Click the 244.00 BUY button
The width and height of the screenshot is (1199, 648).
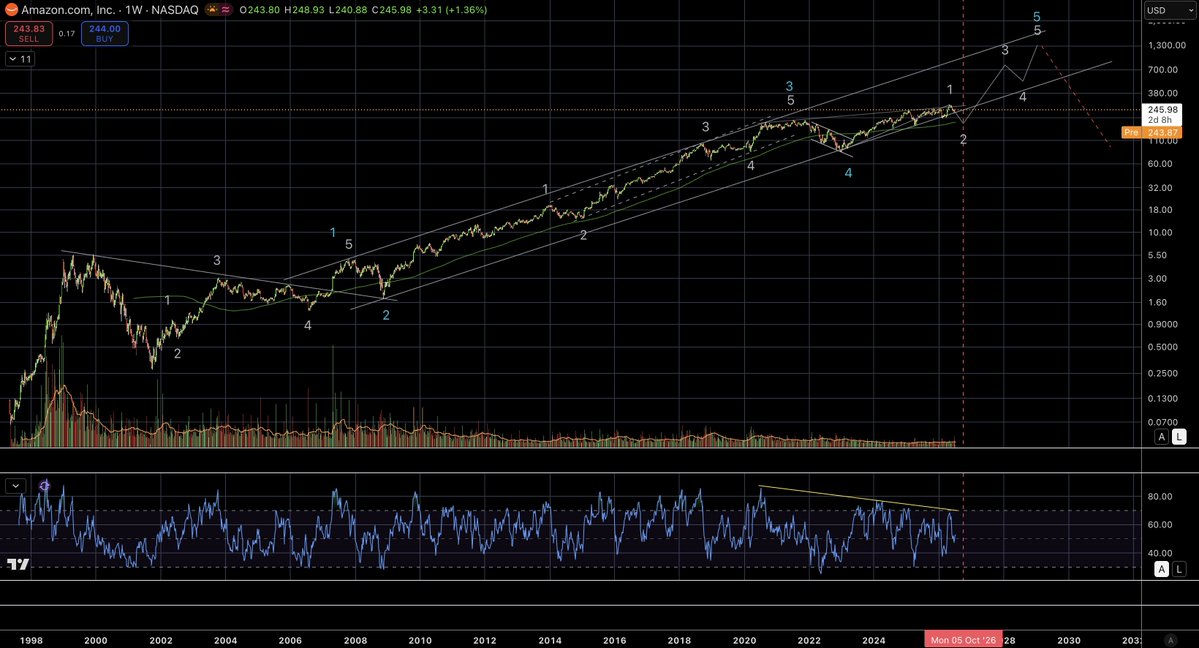105,34
